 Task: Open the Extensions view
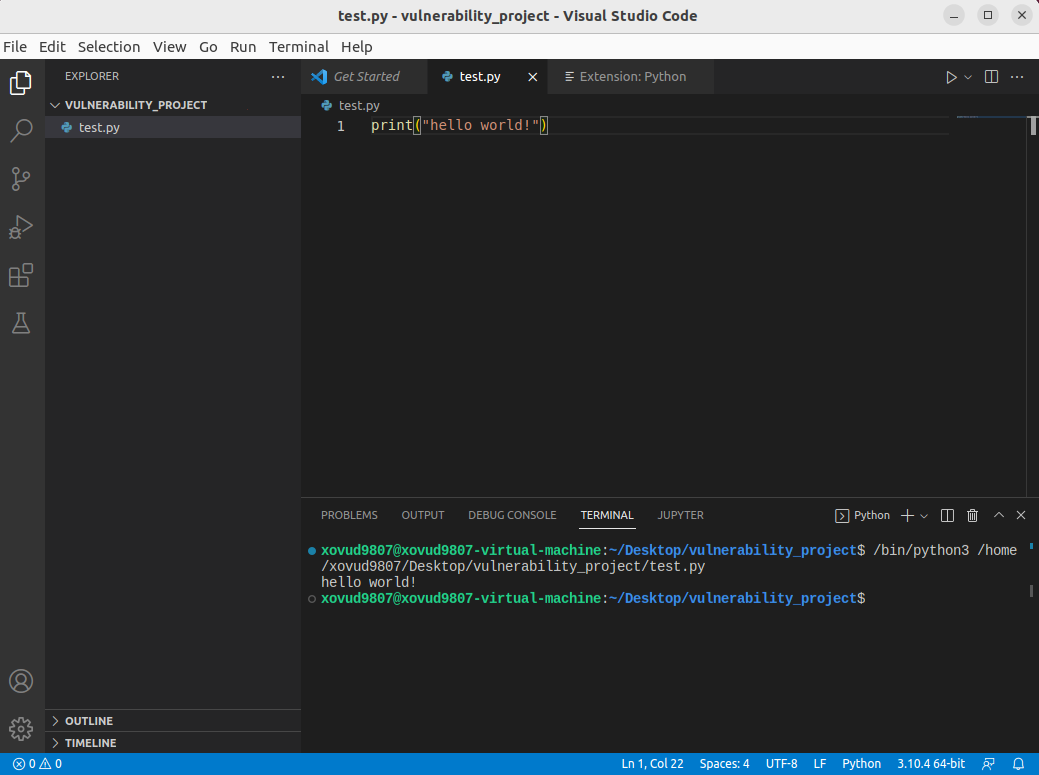click(21, 276)
